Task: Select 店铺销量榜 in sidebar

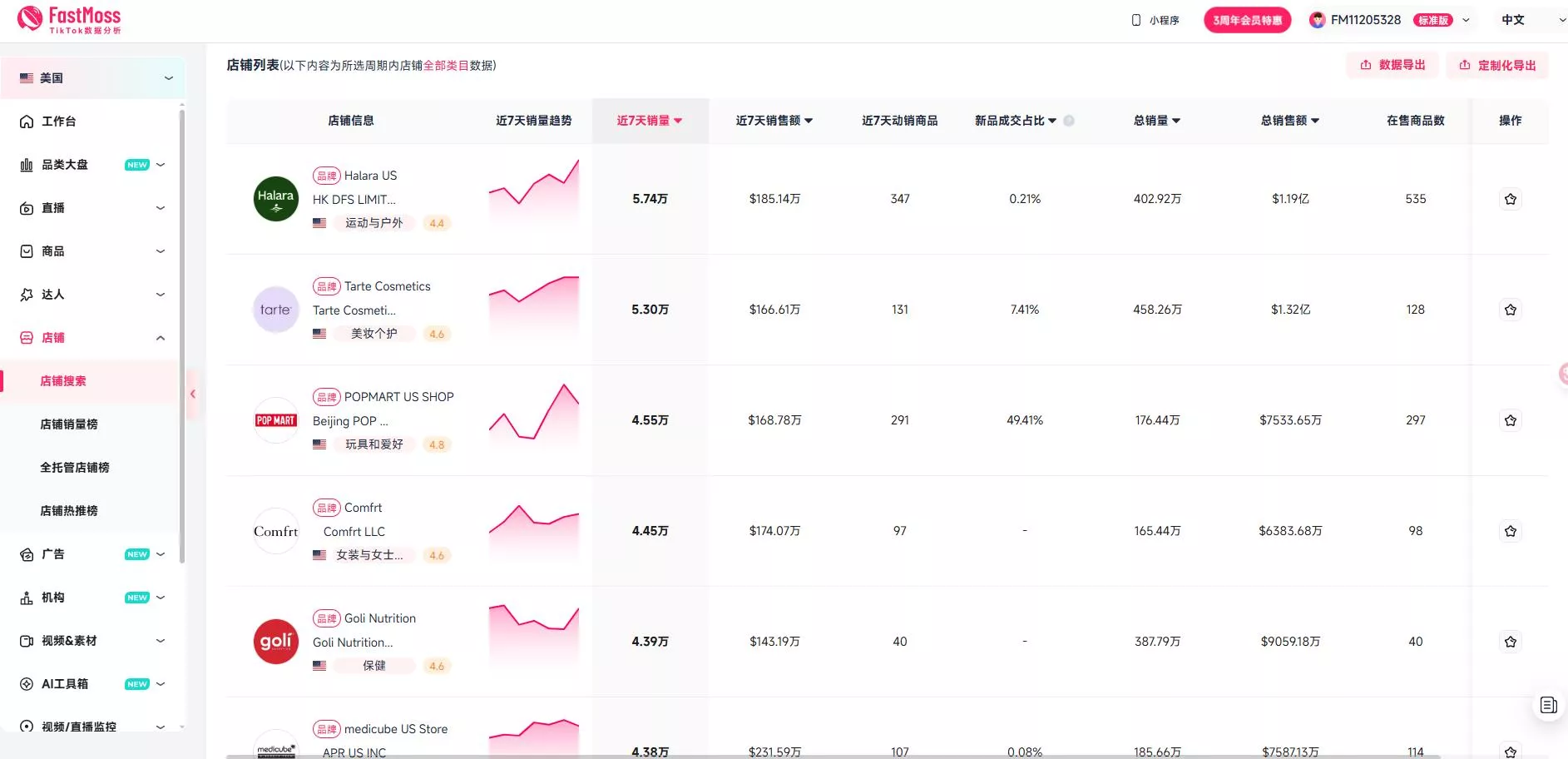Action: tap(69, 424)
